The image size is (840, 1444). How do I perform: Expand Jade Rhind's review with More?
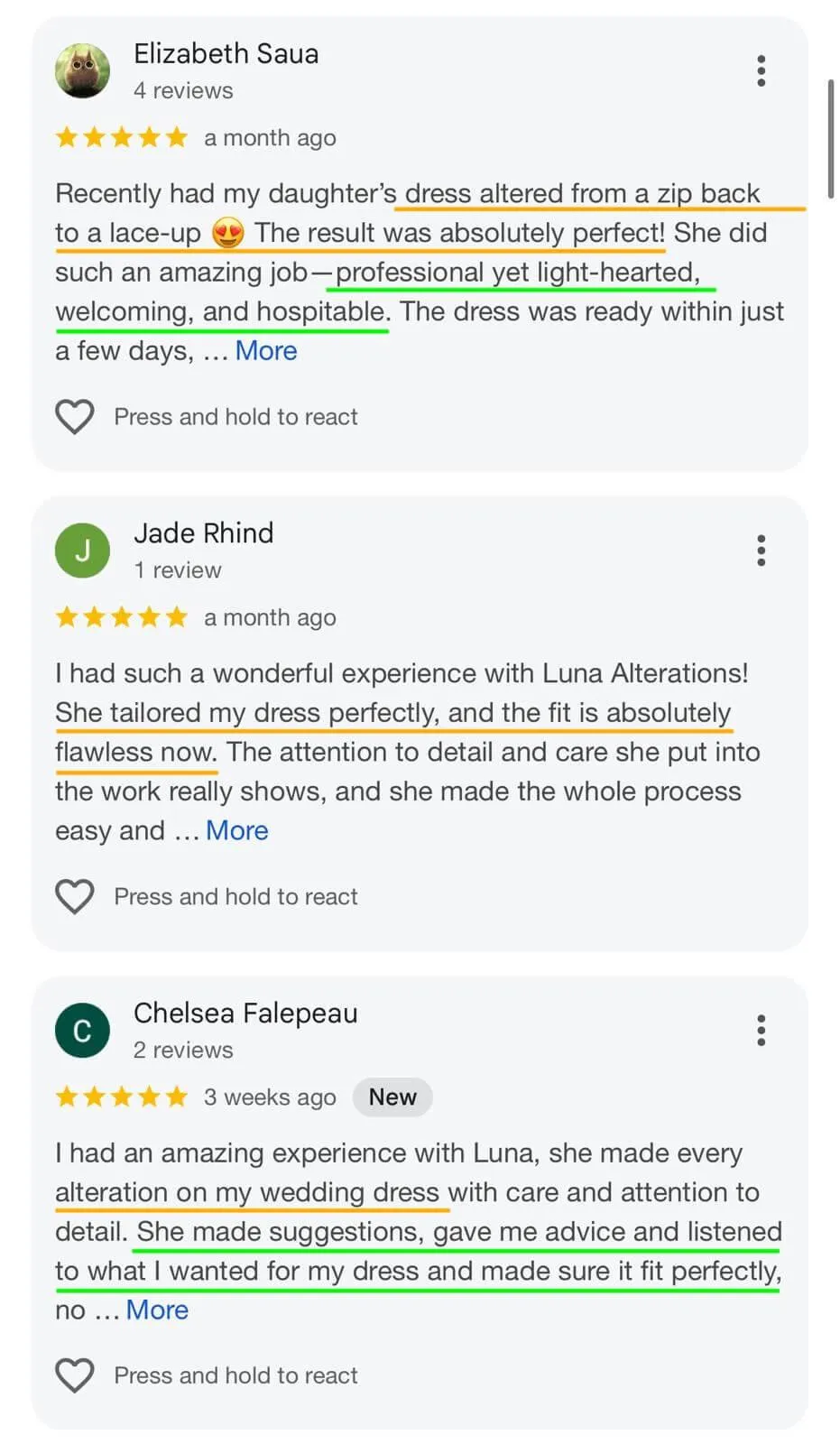236,830
